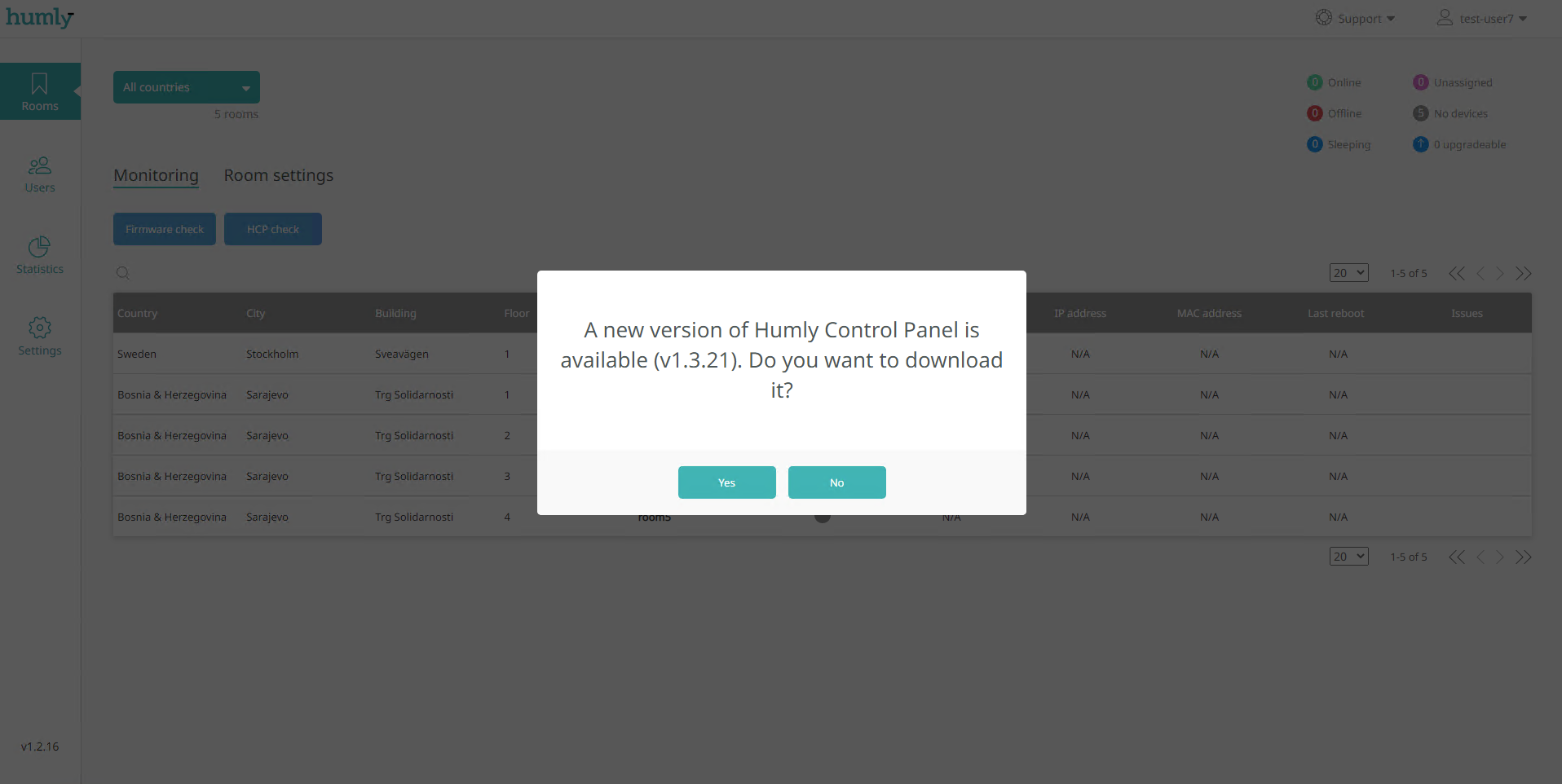Screen dimensions: 1562x784
Task: Click the bottom 1-5 of 5 page indicator
Action: click(x=1409, y=557)
